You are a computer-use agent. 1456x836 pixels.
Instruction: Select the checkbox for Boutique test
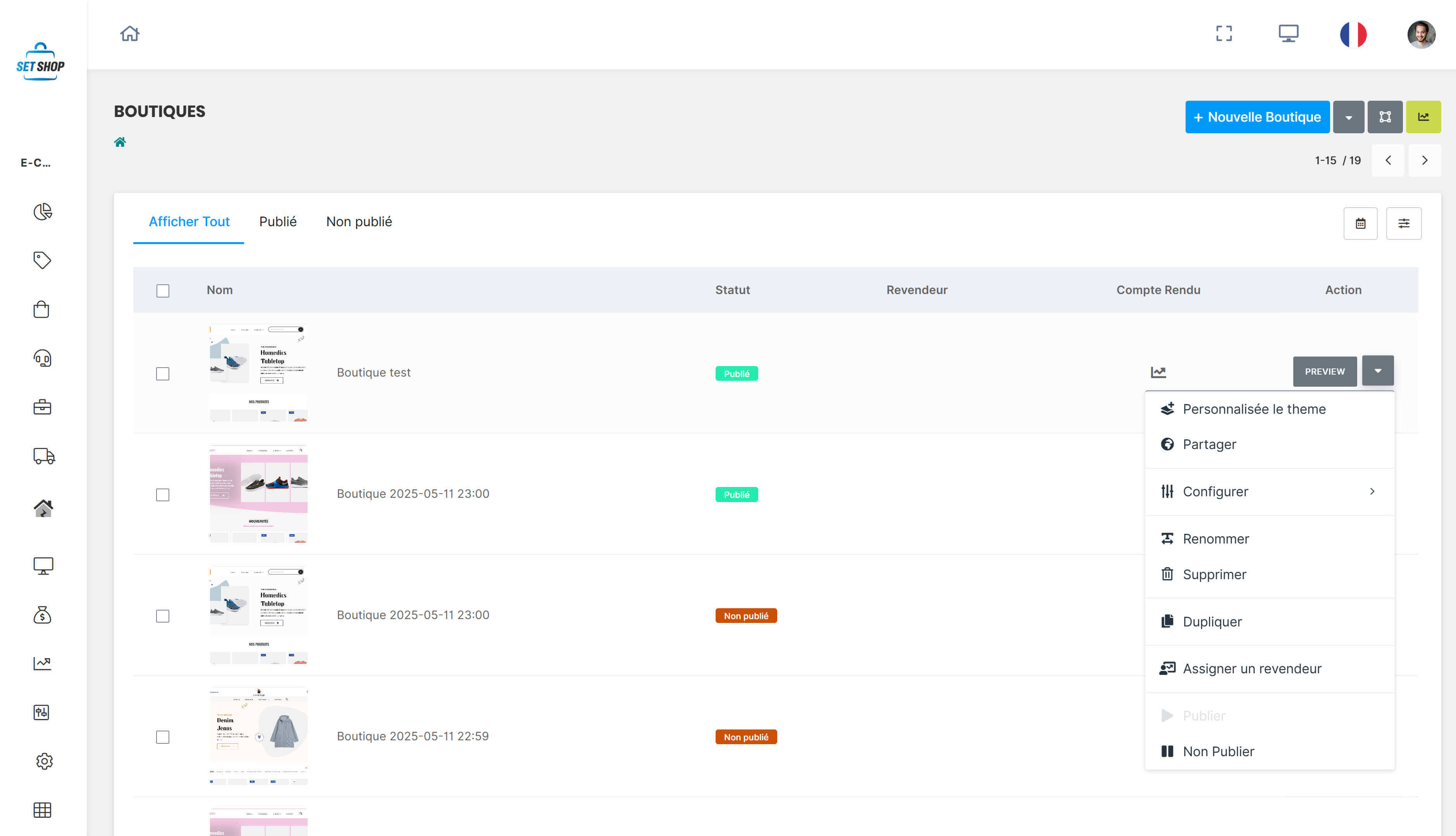click(x=162, y=373)
